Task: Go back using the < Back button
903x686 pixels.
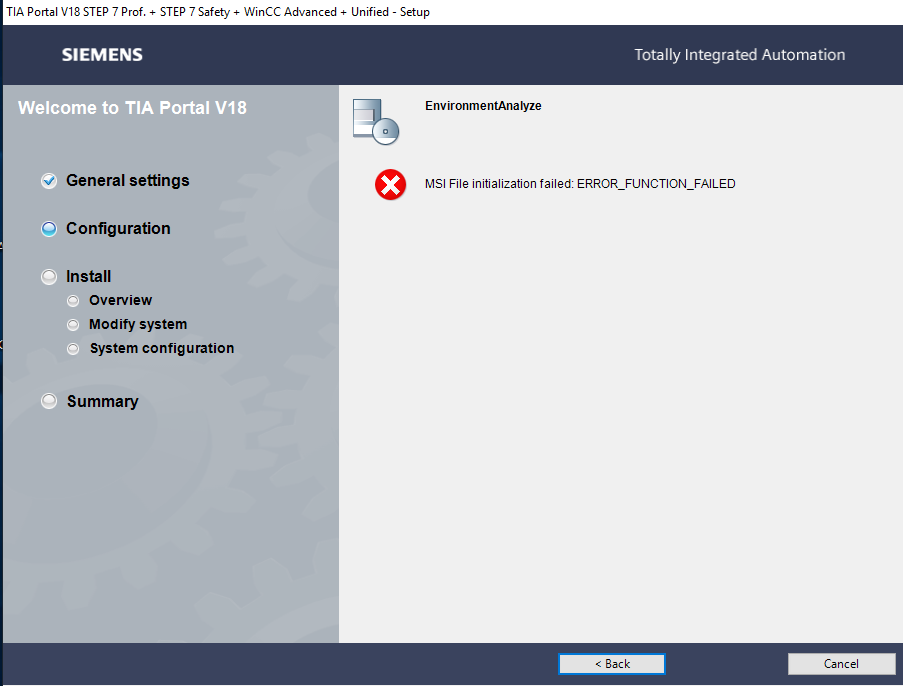Action: click(612, 664)
